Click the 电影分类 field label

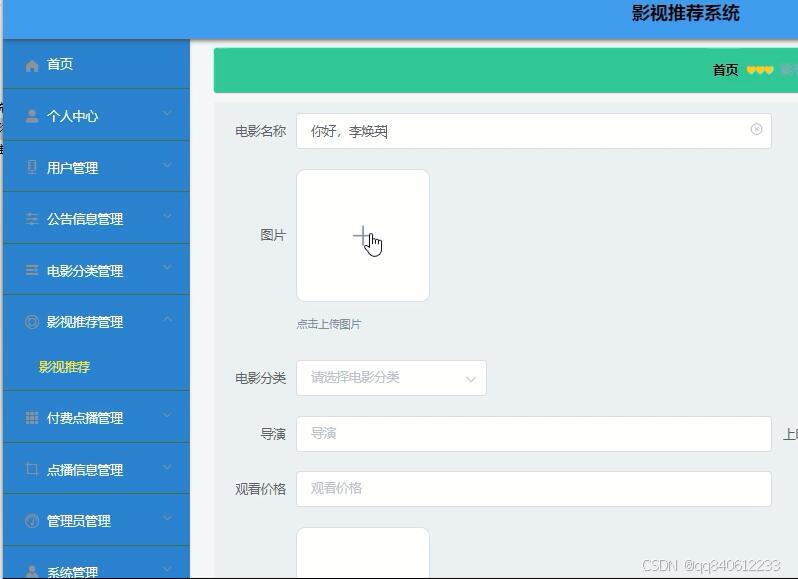coord(260,378)
